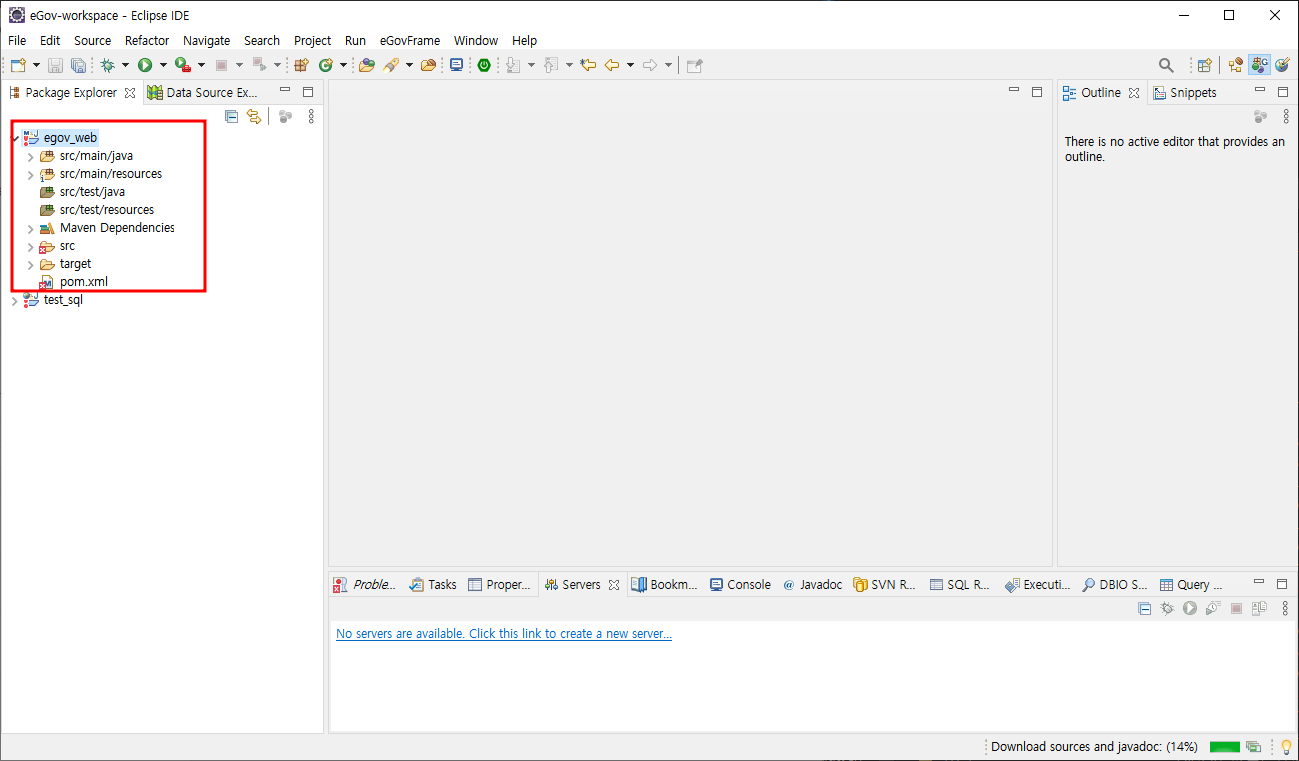This screenshot has height=761, width=1299.
Task: Go to last edit location icon
Action: pos(588,65)
